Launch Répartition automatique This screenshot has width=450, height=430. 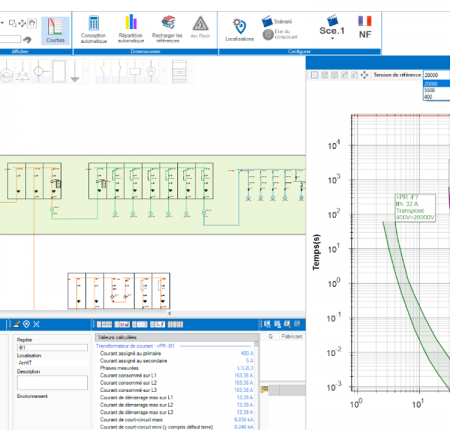tap(131, 29)
